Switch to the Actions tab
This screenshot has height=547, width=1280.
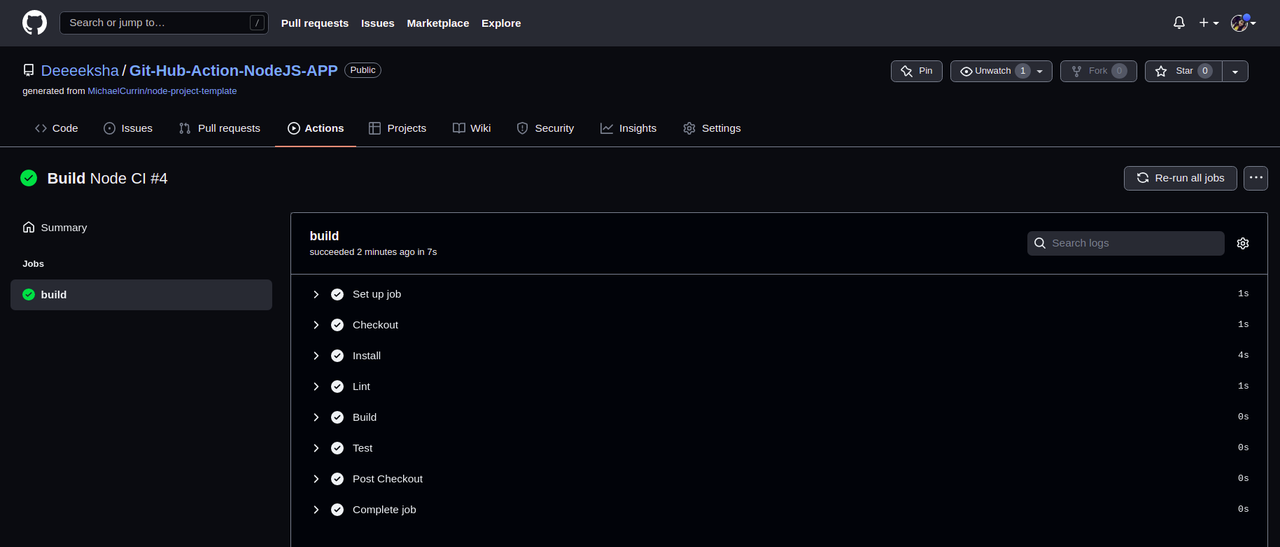click(315, 128)
